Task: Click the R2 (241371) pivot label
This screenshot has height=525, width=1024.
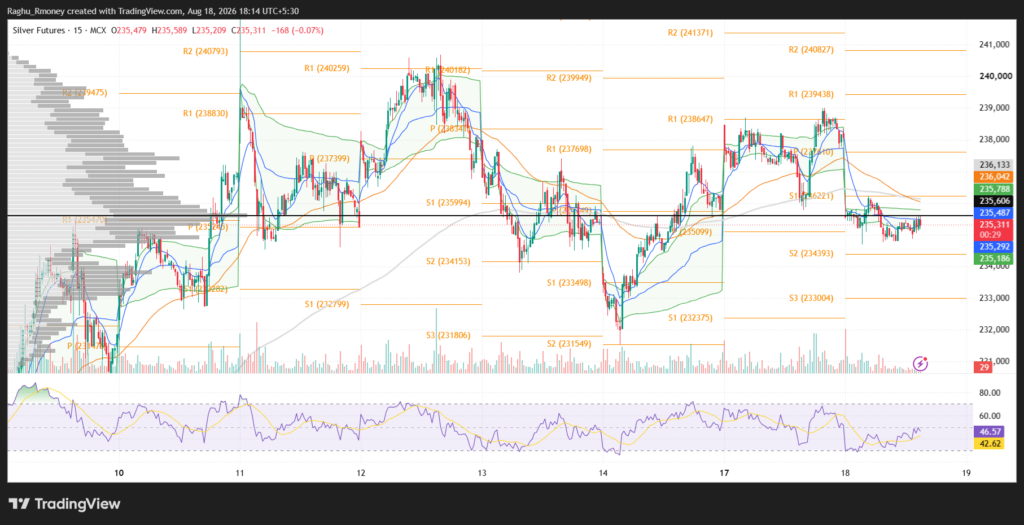Action: tap(690, 33)
